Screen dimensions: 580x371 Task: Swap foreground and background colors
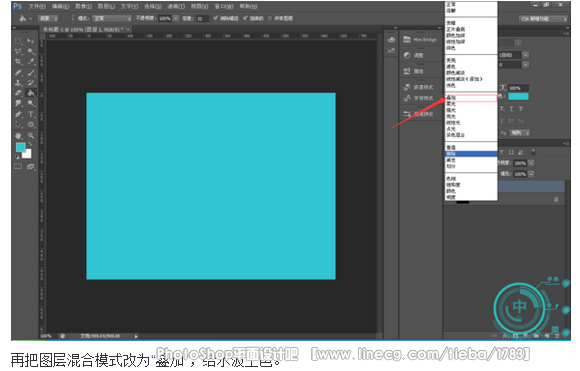(x=30, y=145)
